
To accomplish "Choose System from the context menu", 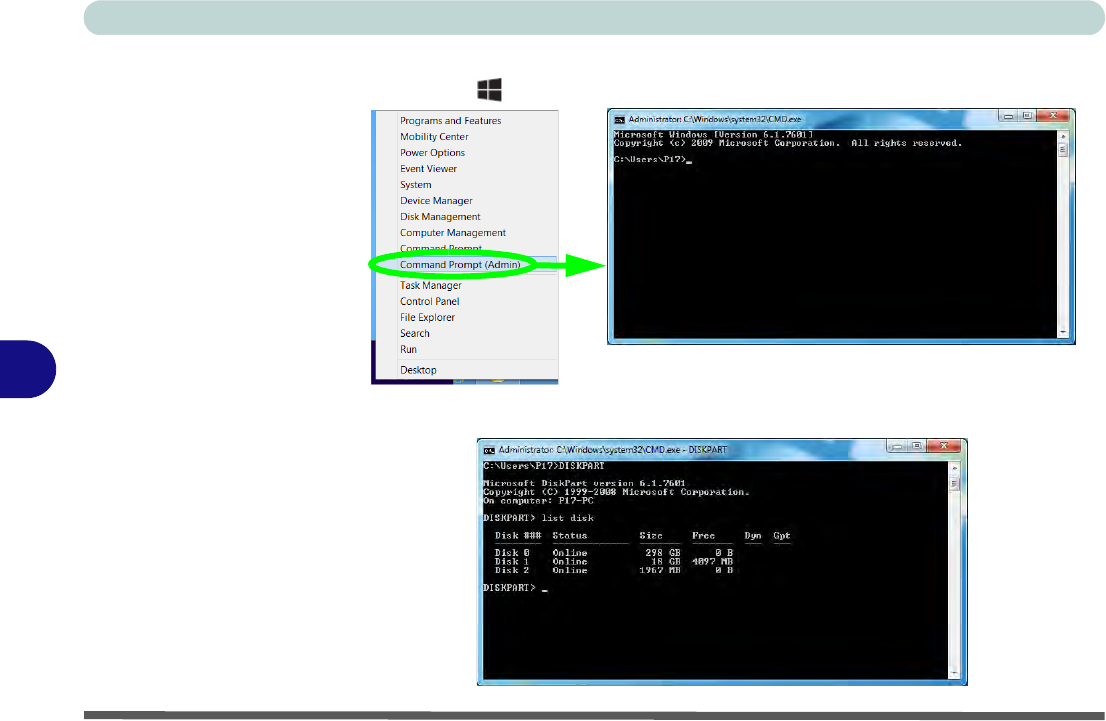I will pos(415,185).
